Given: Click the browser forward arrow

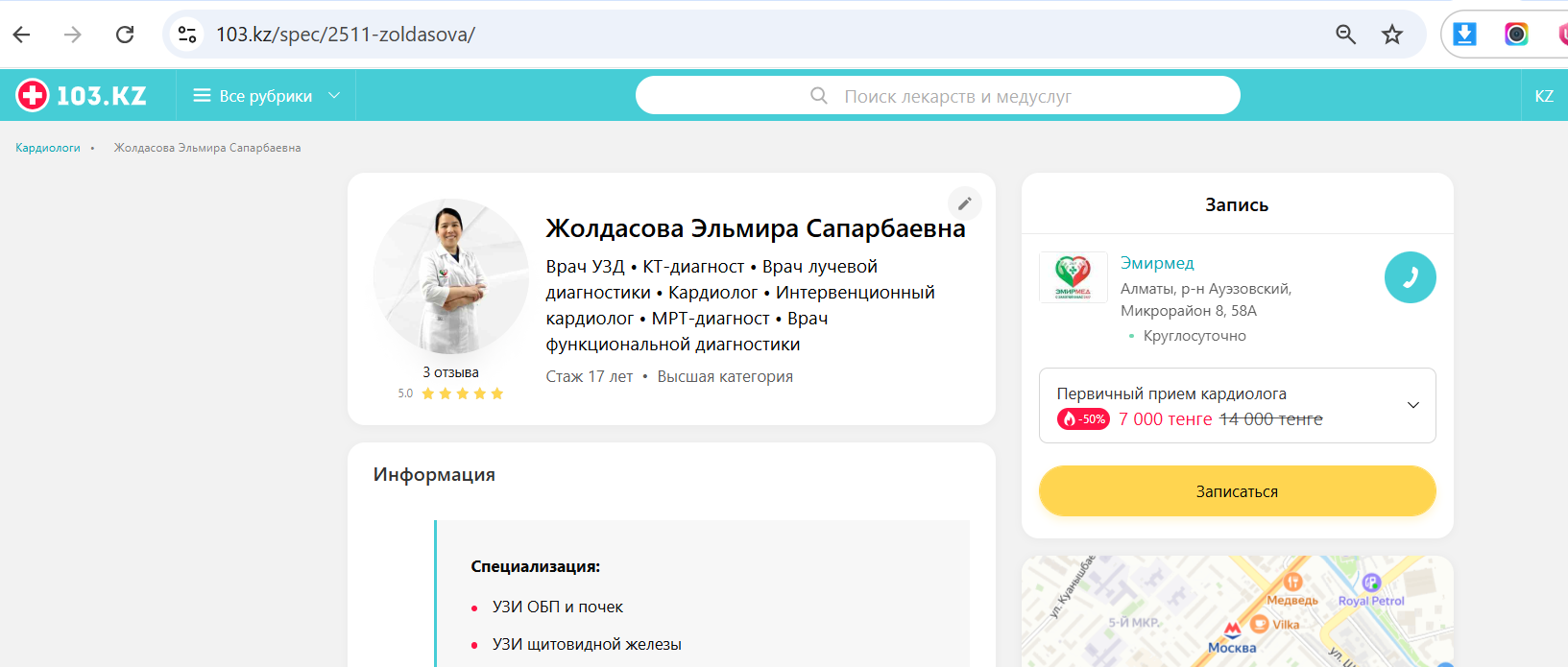Looking at the screenshot, I should tap(73, 35).
